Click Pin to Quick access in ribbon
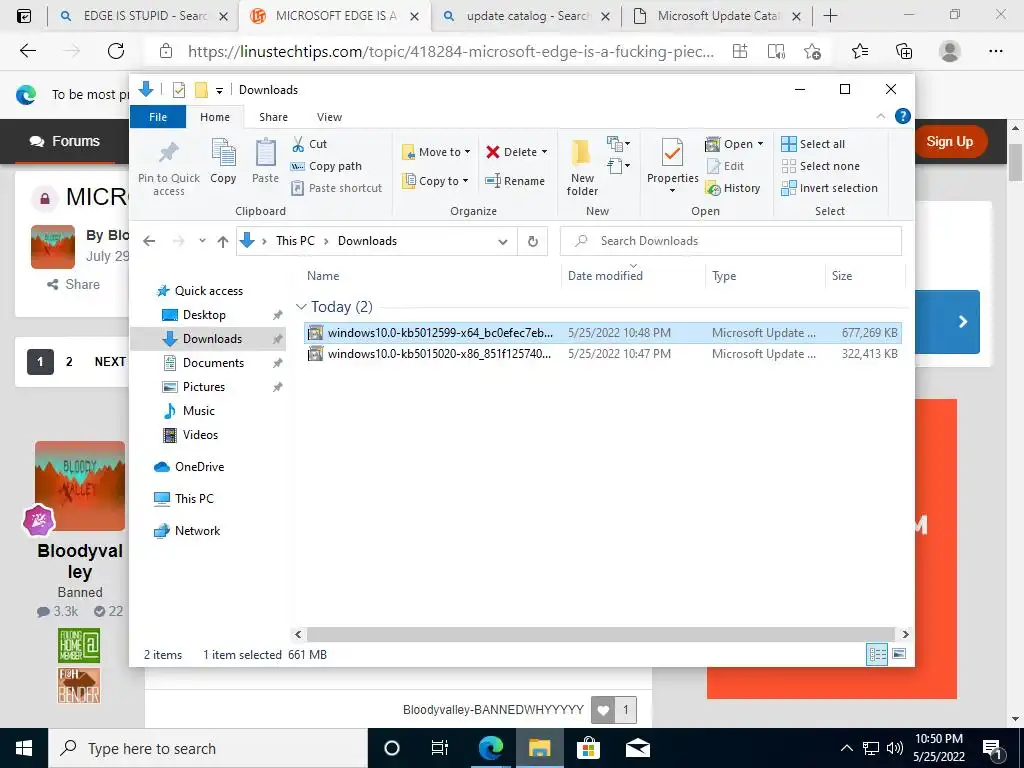 click(x=168, y=168)
